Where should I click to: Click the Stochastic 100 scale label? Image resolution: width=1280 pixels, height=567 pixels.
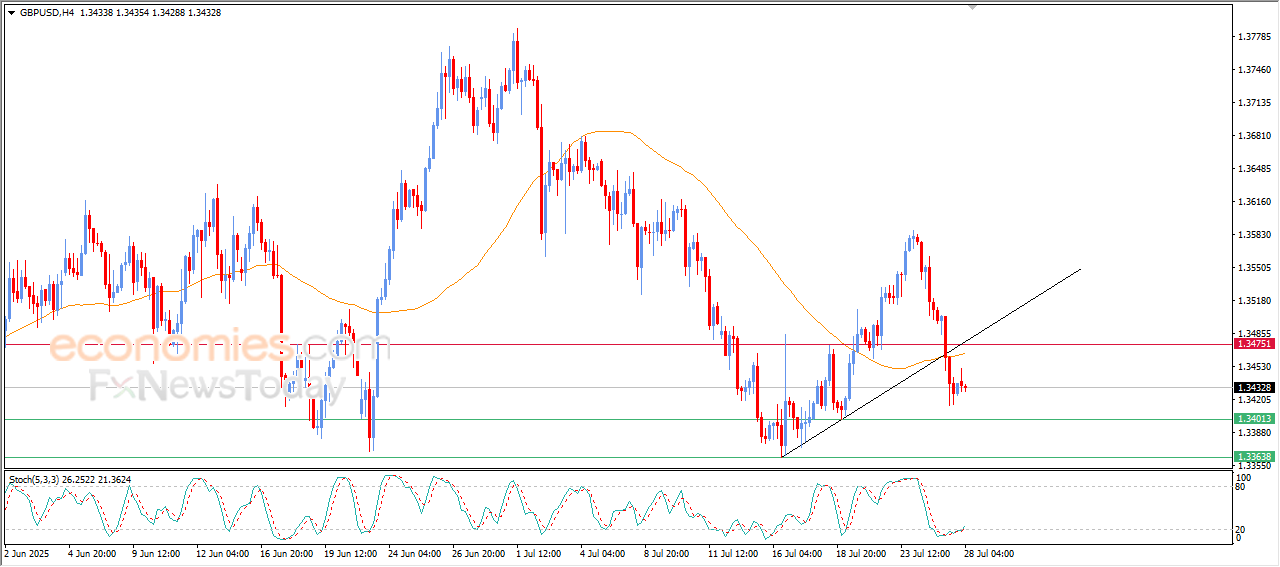coord(1243,478)
